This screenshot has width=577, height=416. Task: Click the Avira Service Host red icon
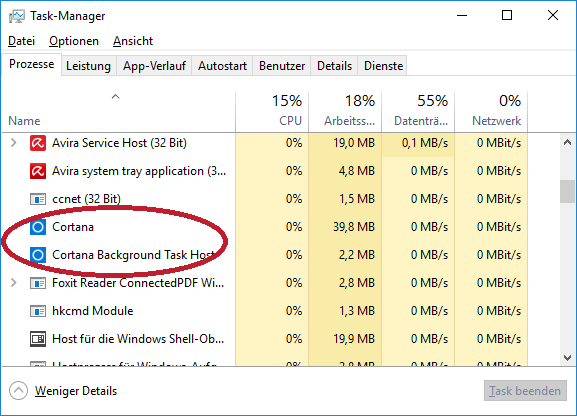click(38, 143)
